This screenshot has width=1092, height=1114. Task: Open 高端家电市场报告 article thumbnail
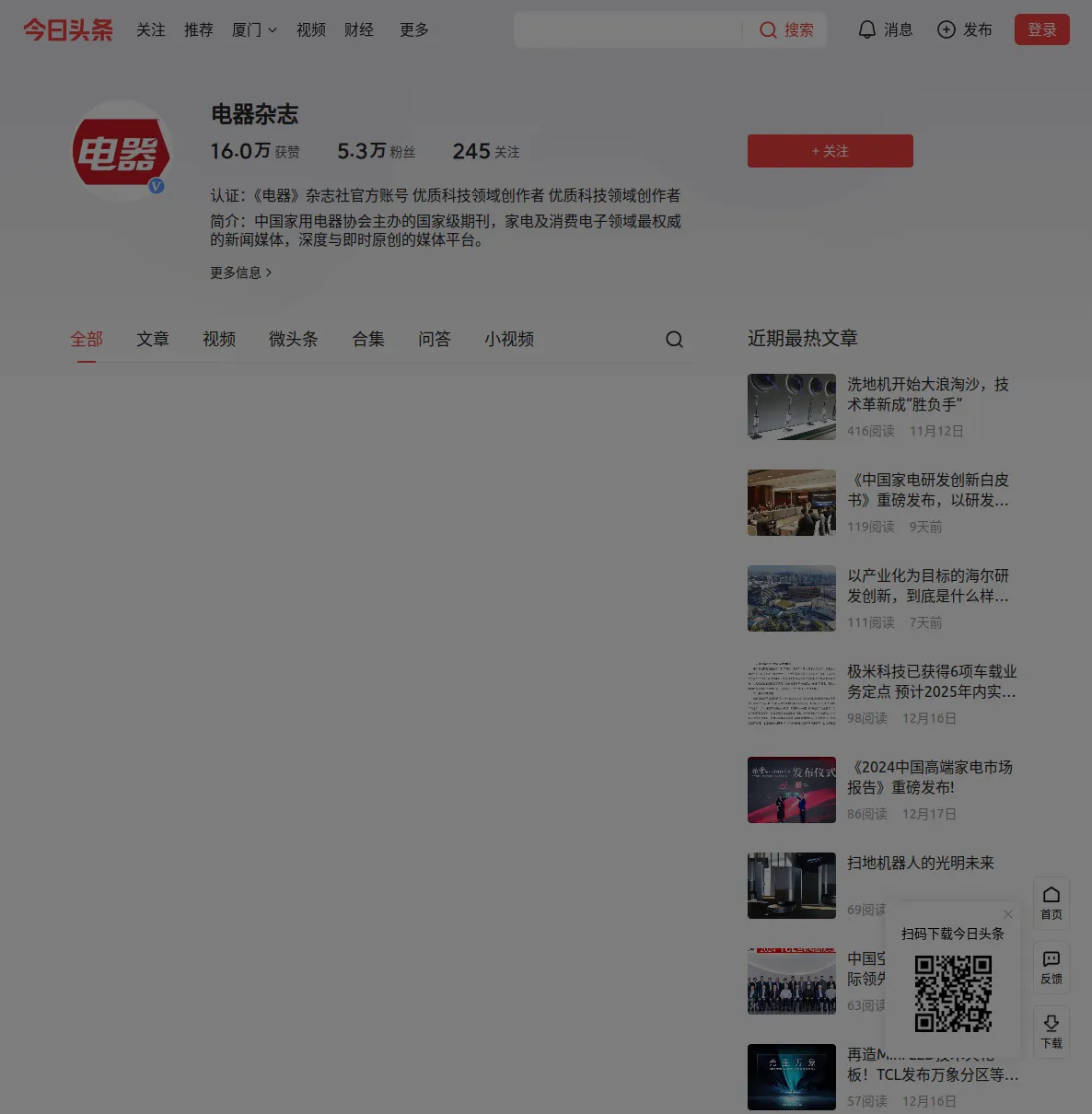[x=792, y=790]
